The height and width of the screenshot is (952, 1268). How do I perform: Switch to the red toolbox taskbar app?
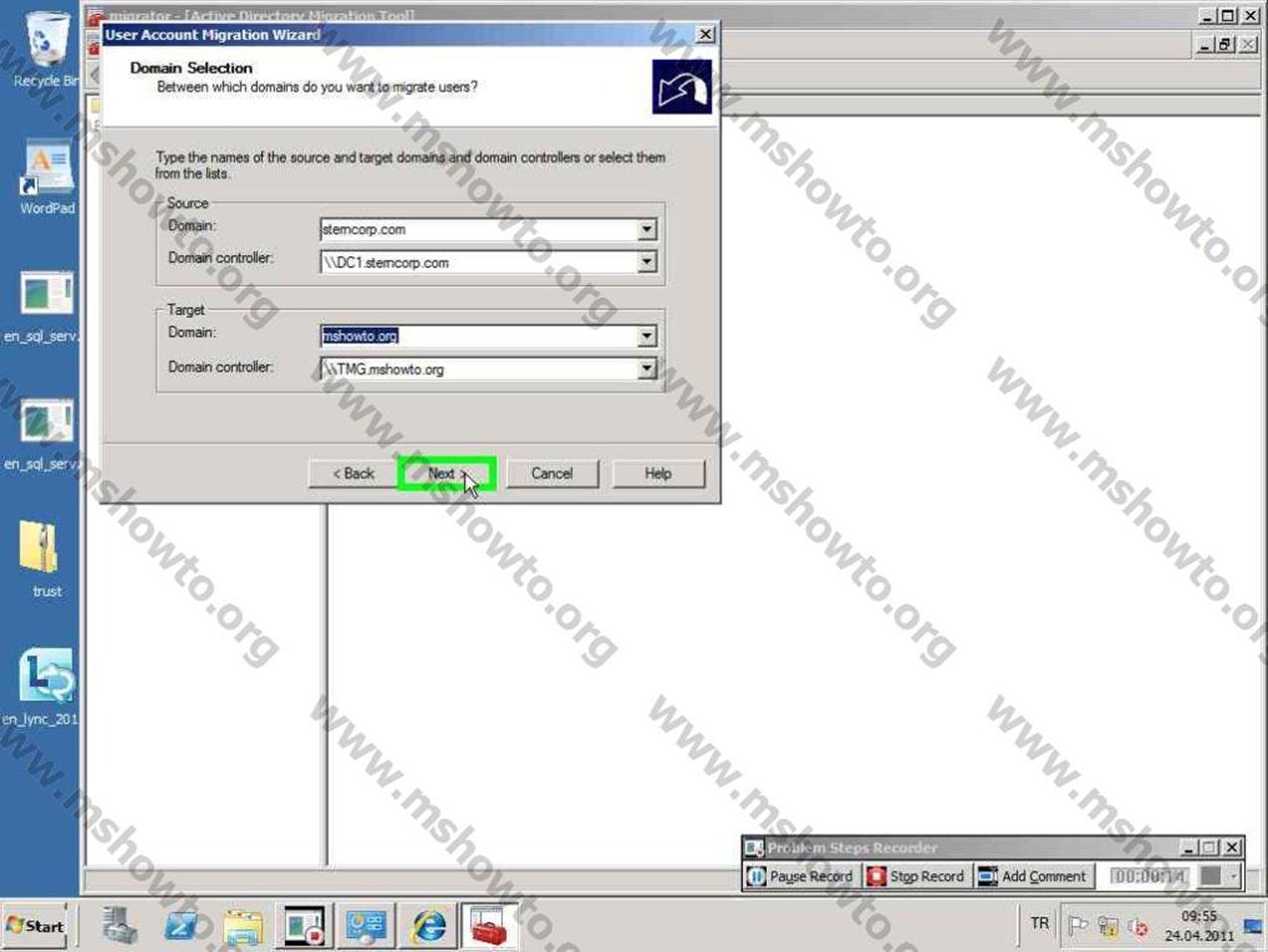tap(489, 926)
